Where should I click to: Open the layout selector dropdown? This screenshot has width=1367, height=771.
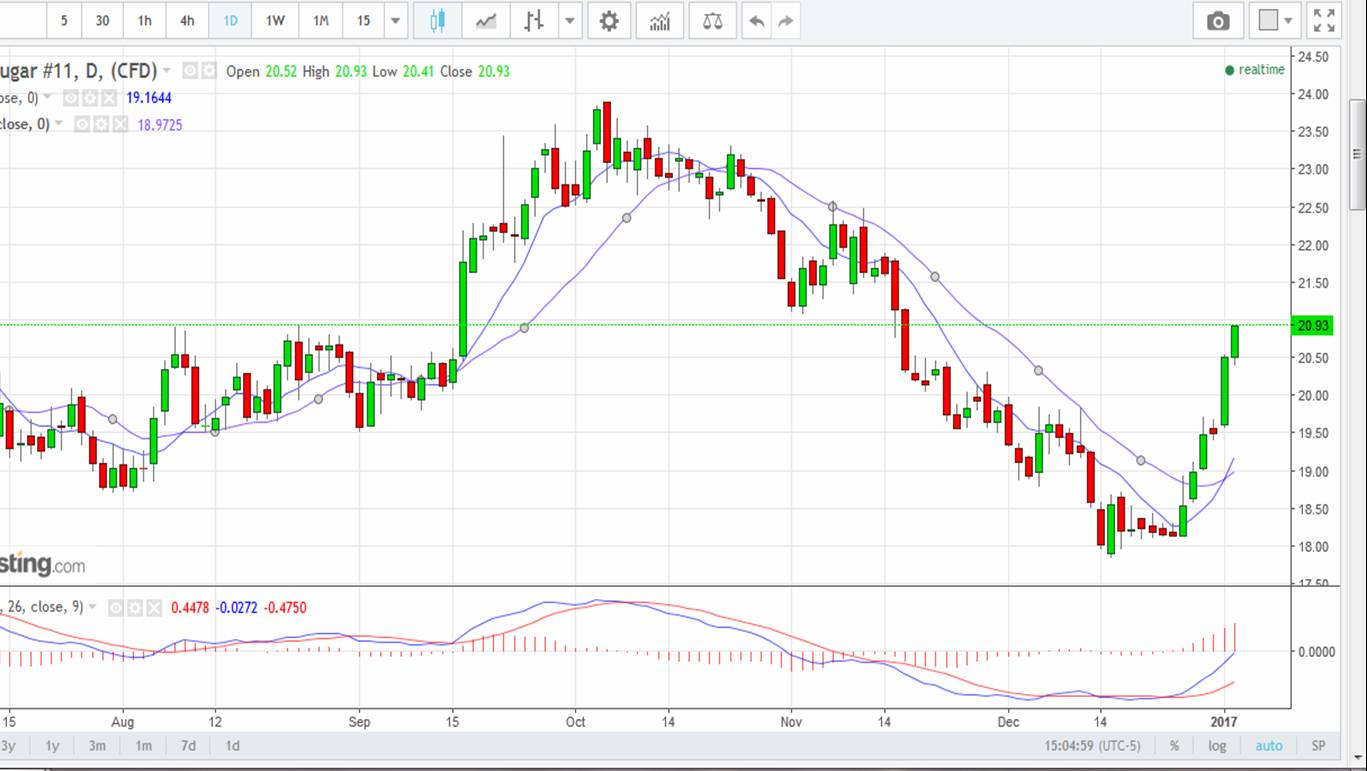point(1276,21)
